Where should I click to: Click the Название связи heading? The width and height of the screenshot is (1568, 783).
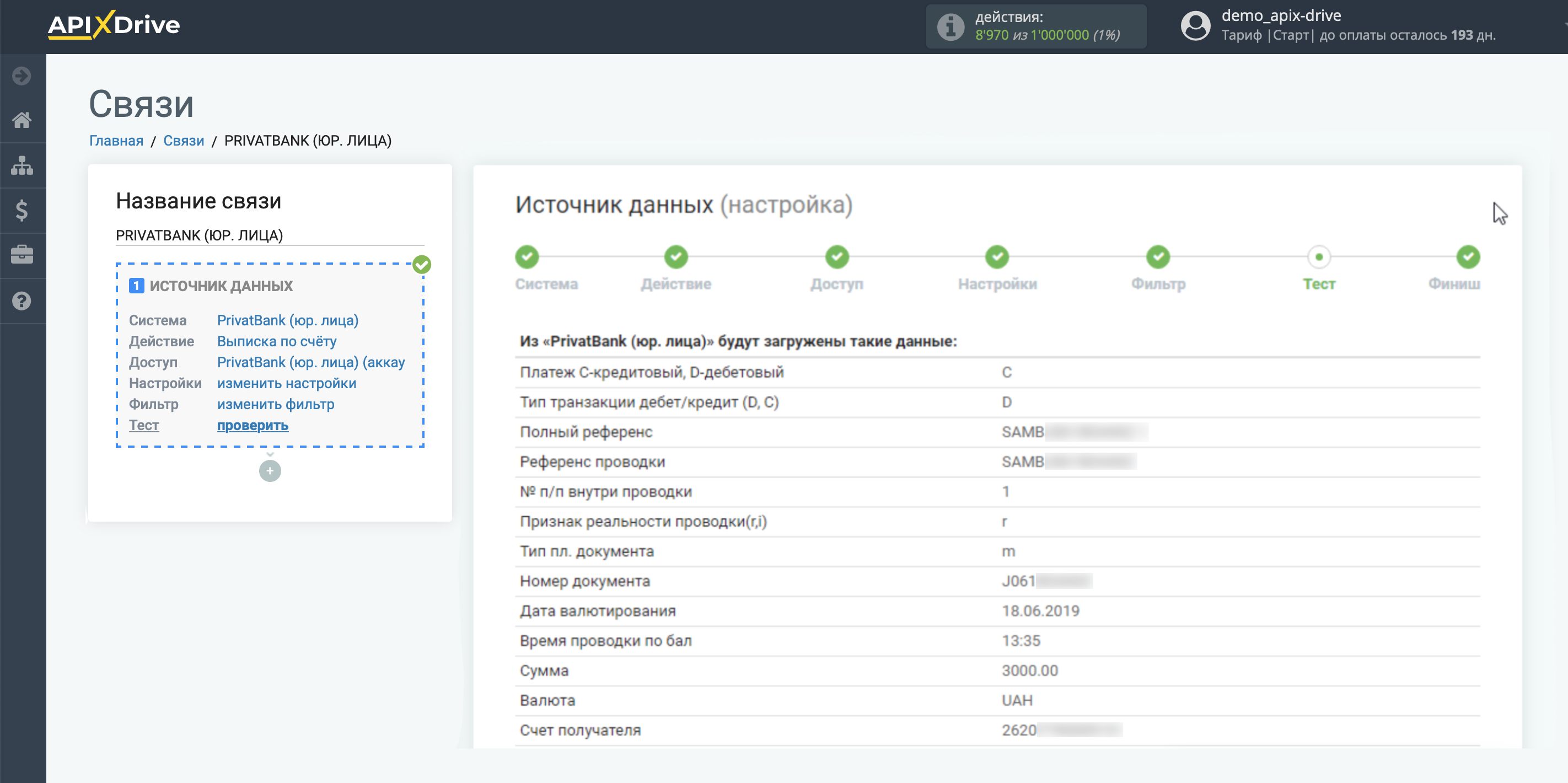[x=198, y=201]
